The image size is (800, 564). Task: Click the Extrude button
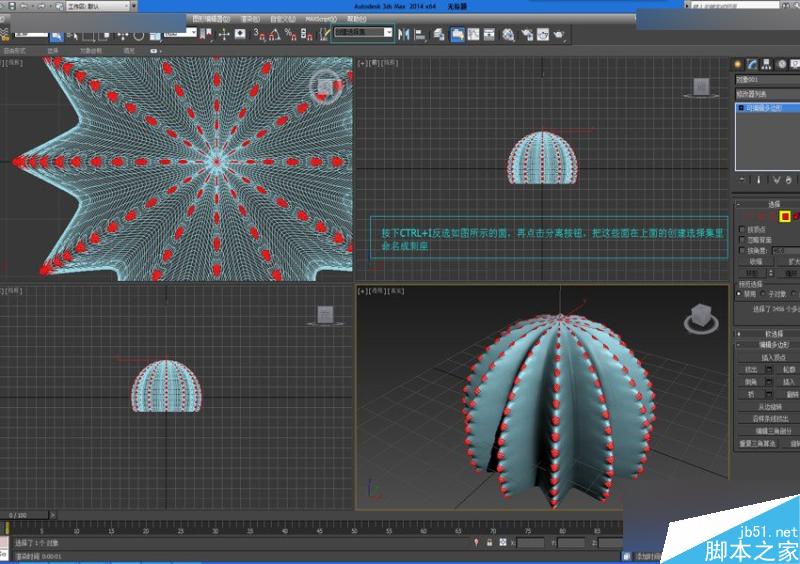click(752, 370)
